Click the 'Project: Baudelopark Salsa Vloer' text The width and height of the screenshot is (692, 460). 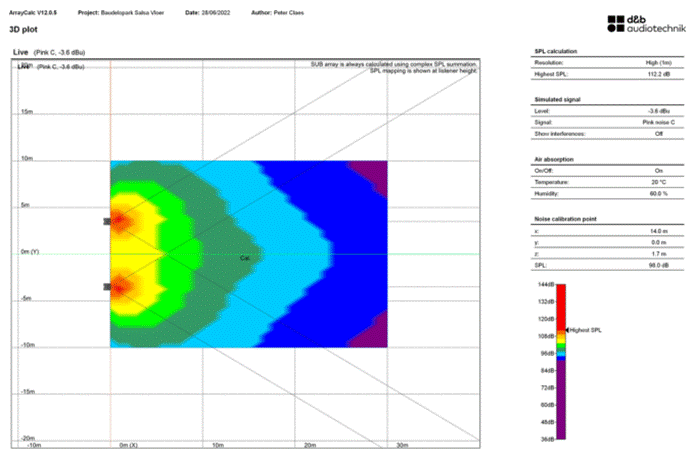[121, 12]
